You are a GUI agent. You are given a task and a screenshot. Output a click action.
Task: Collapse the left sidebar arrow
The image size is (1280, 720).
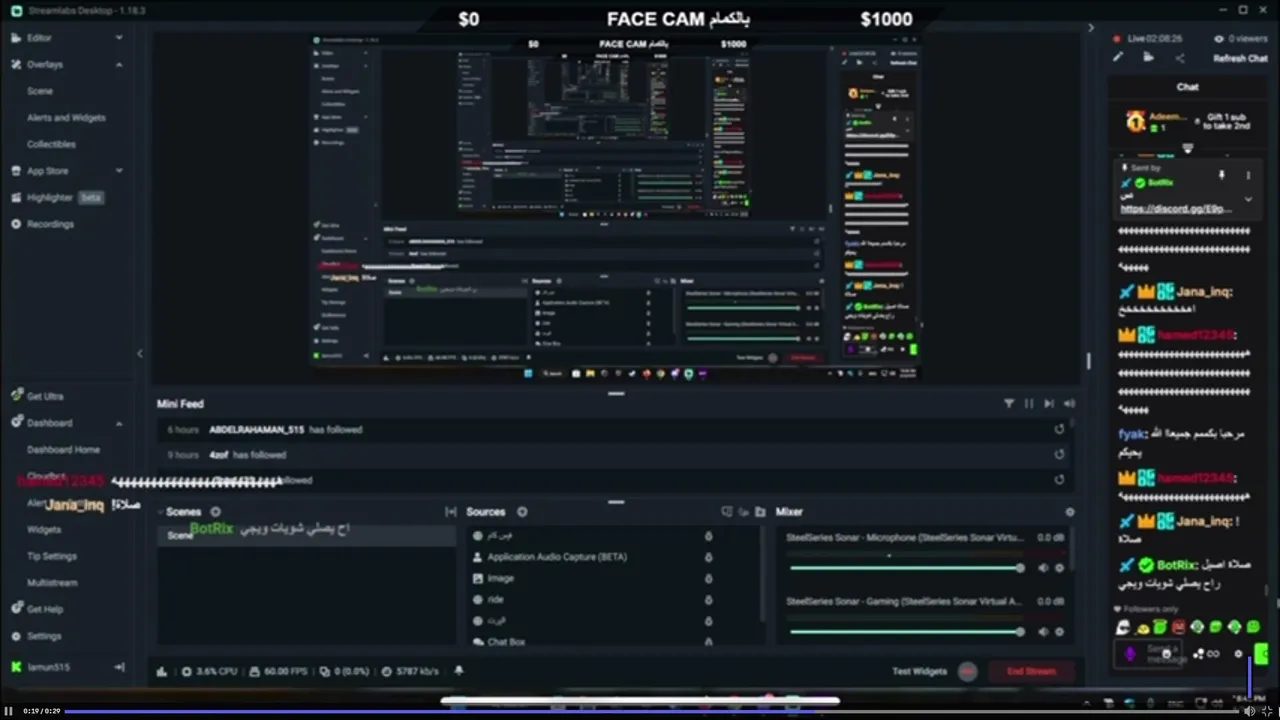click(x=140, y=353)
